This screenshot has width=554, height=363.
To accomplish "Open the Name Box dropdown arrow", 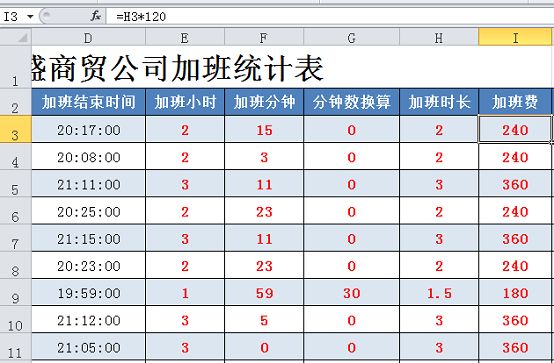I will tap(30, 17).
